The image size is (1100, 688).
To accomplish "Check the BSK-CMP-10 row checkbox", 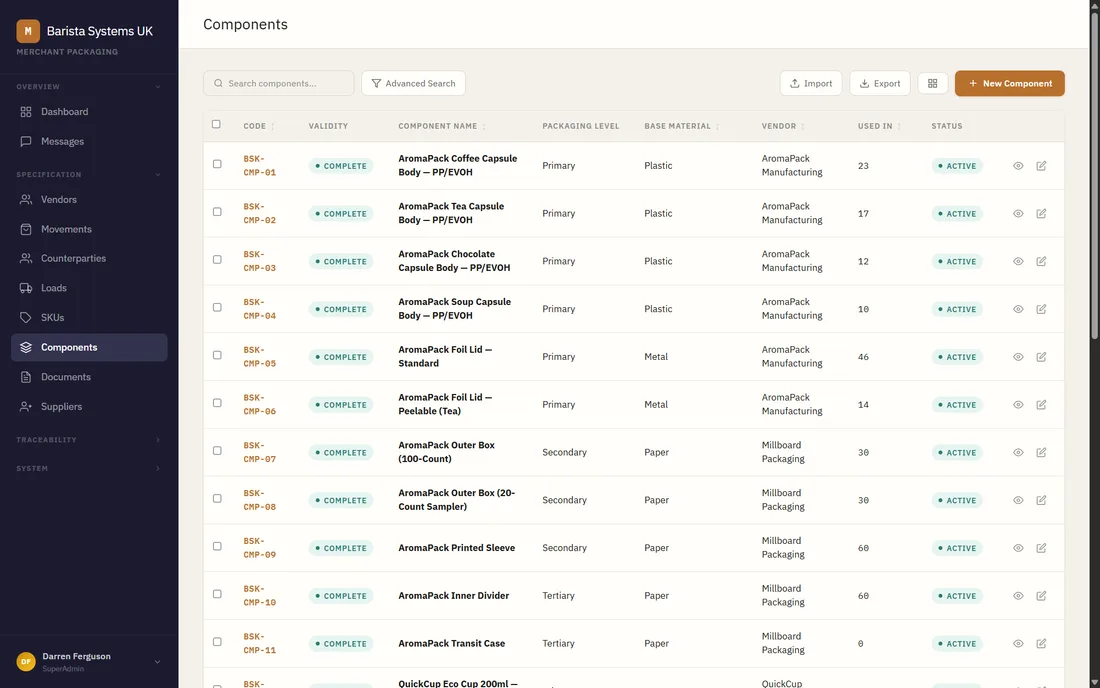I will click(217, 594).
